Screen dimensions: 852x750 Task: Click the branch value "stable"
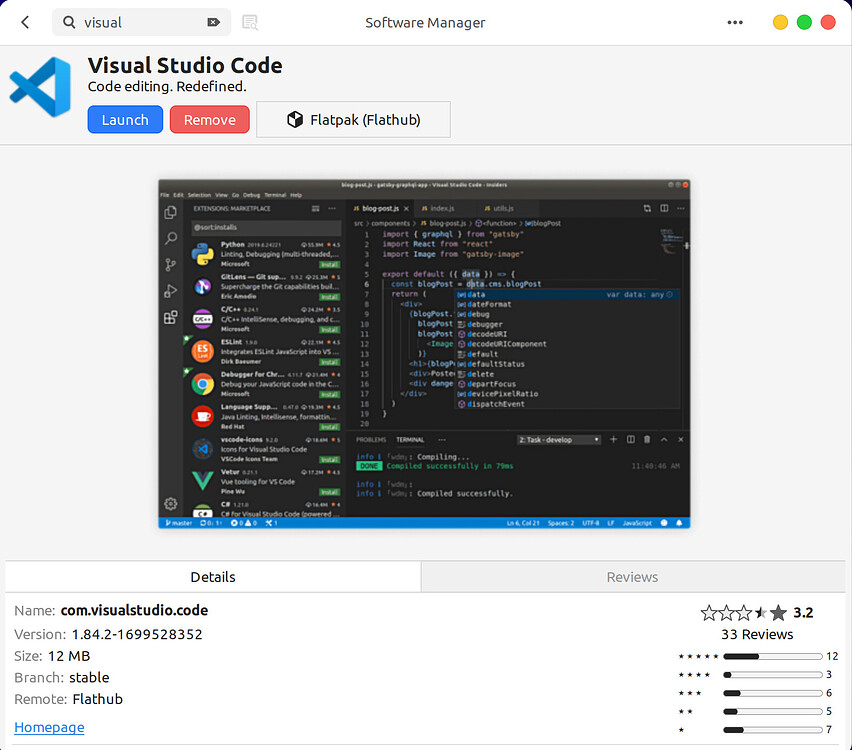pyautogui.click(x=89, y=678)
